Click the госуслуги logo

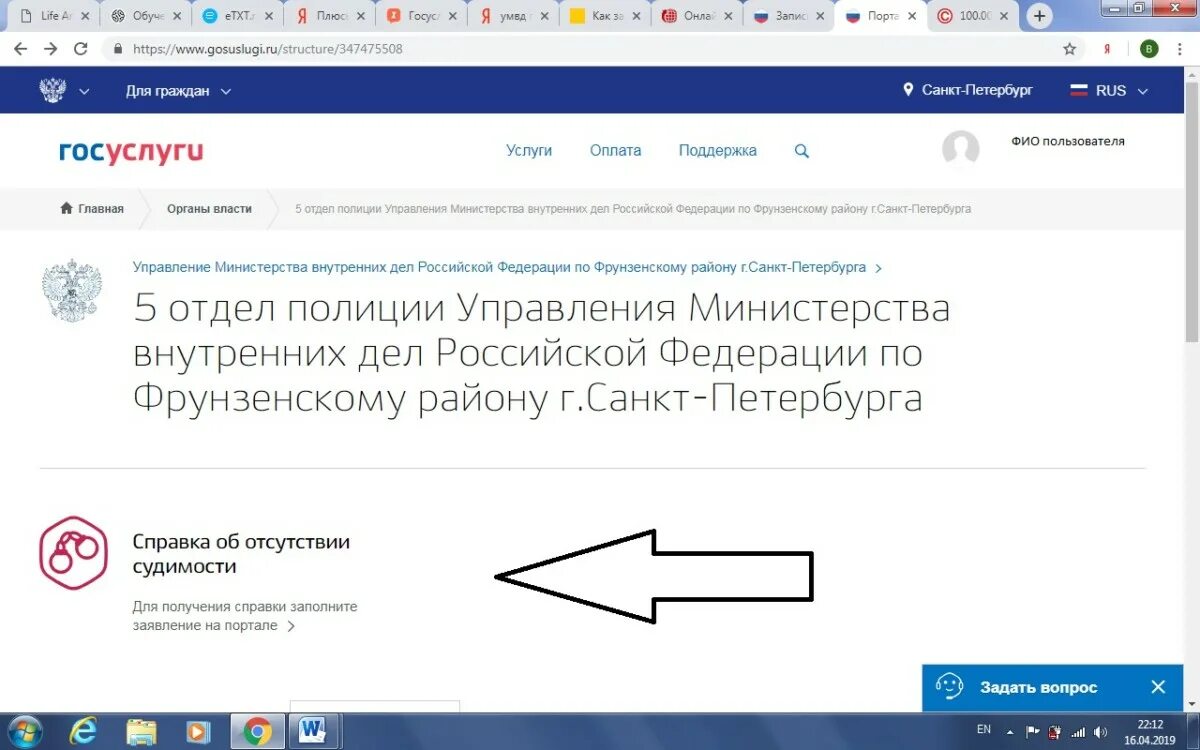click(131, 151)
